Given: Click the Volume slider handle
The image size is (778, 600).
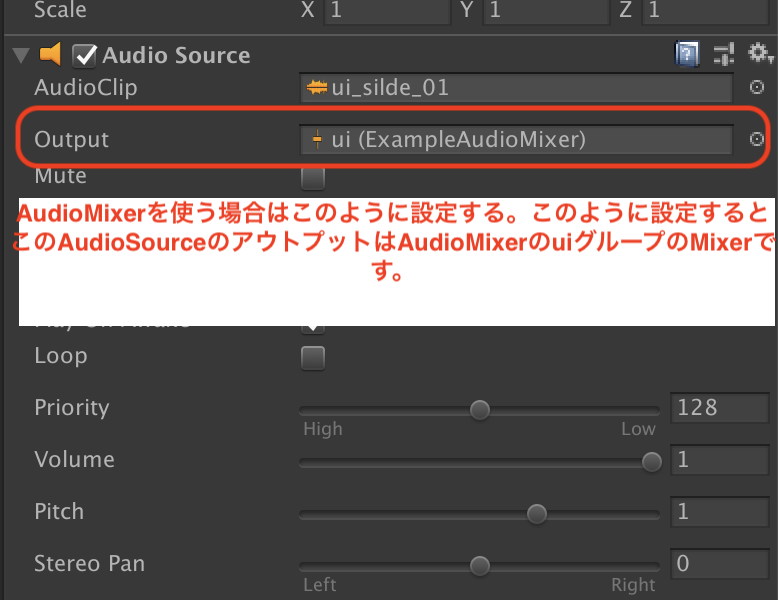Looking at the screenshot, I should (x=651, y=462).
